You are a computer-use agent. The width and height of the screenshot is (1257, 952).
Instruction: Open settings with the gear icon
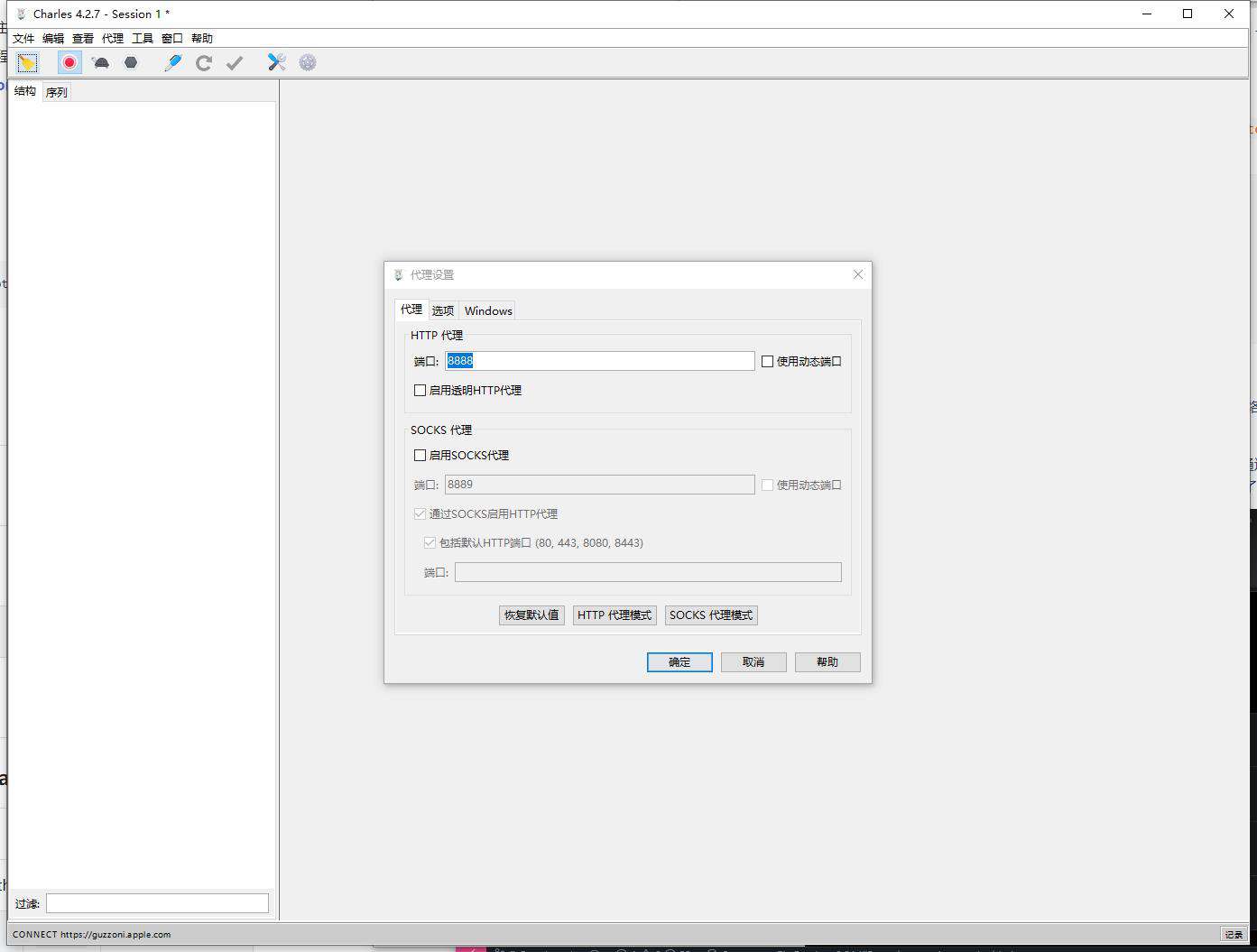click(x=308, y=62)
